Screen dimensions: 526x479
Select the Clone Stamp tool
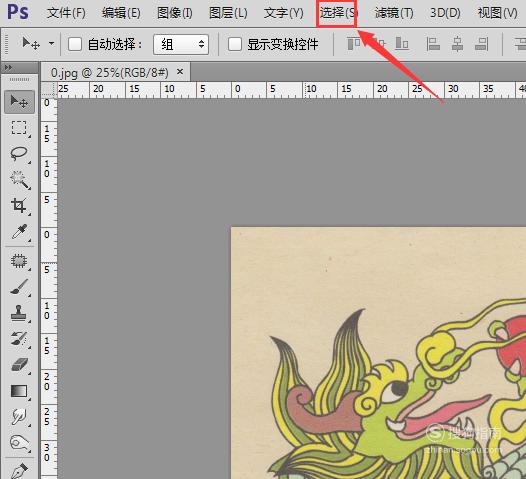coord(19,313)
